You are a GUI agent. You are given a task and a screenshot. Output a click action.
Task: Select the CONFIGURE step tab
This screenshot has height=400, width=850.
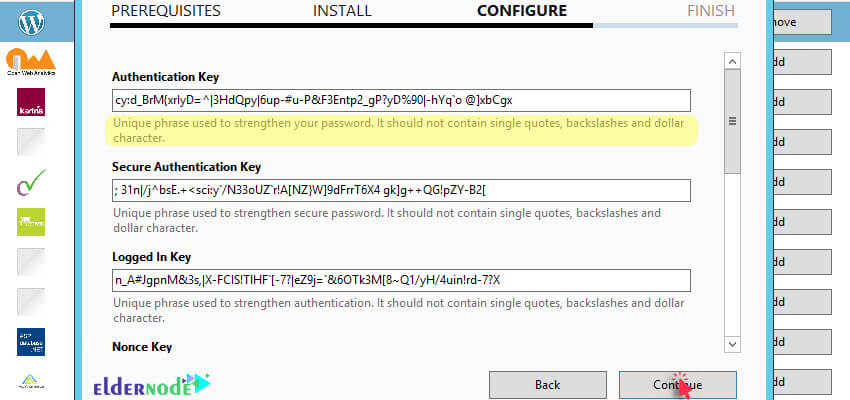522,11
